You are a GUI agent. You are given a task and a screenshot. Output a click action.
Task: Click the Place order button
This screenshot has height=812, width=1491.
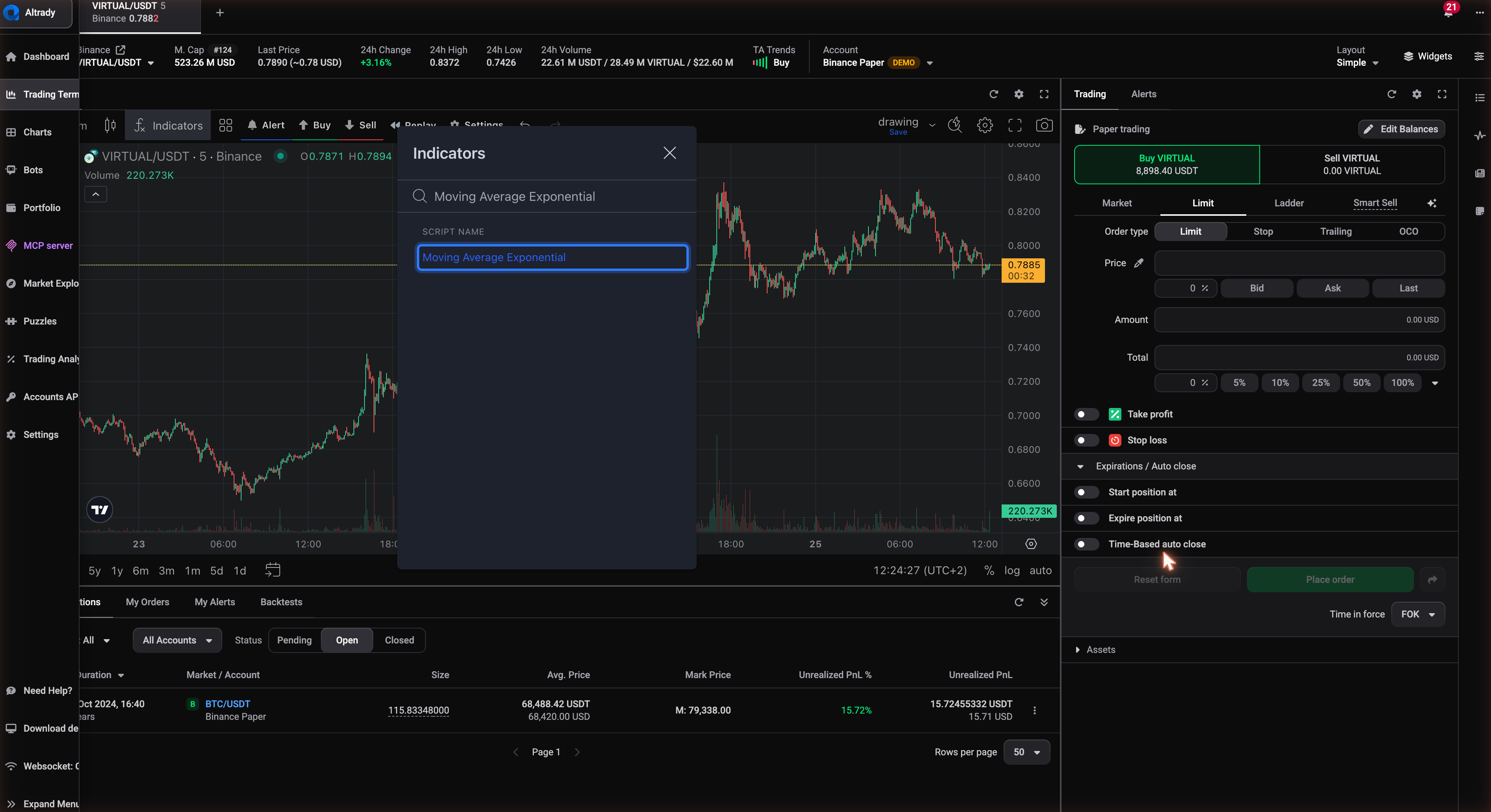[x=1330, y=580]
